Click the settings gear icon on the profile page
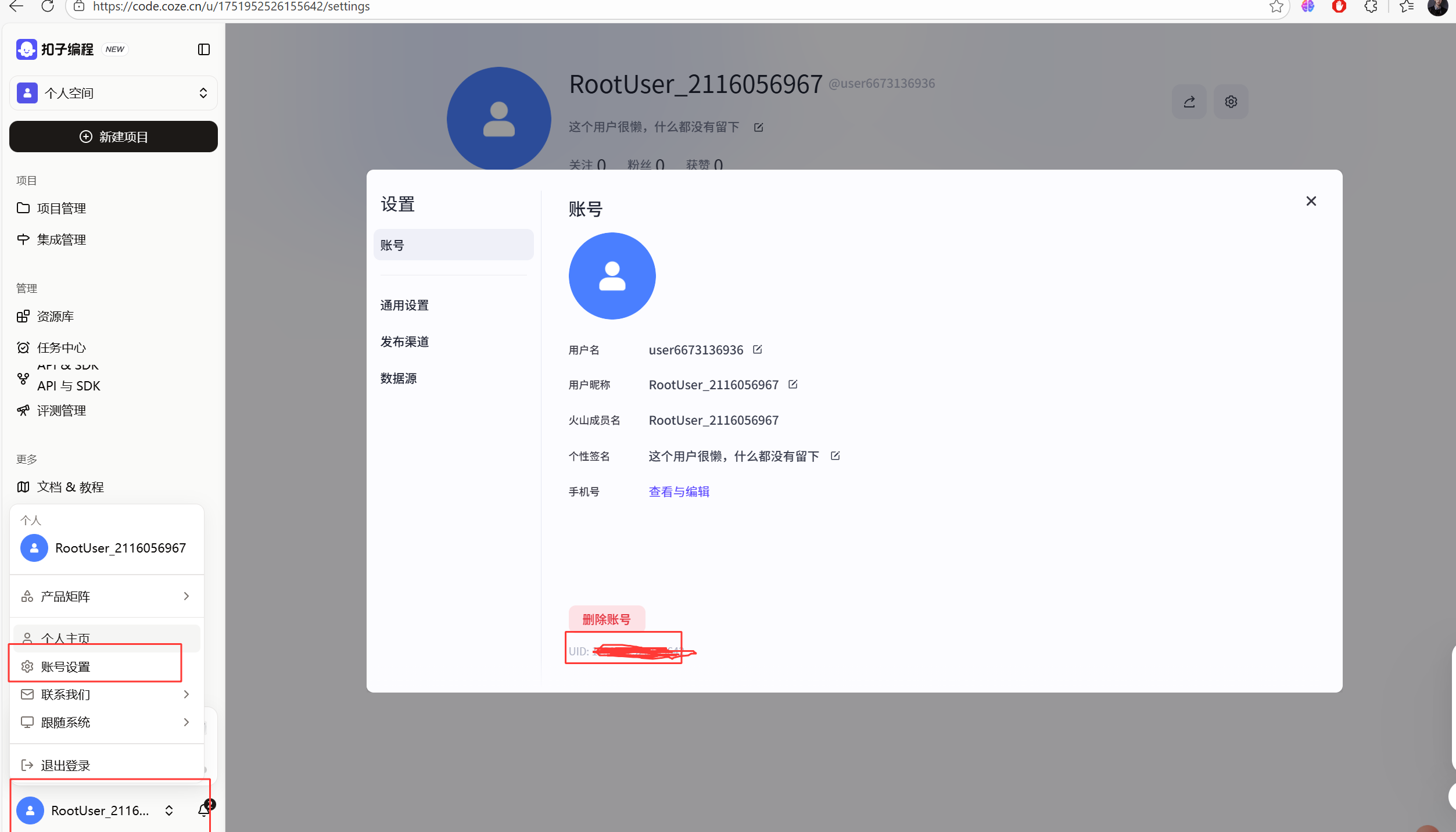Viewport: 1456px width, 832px height. tap(1231, 102)
